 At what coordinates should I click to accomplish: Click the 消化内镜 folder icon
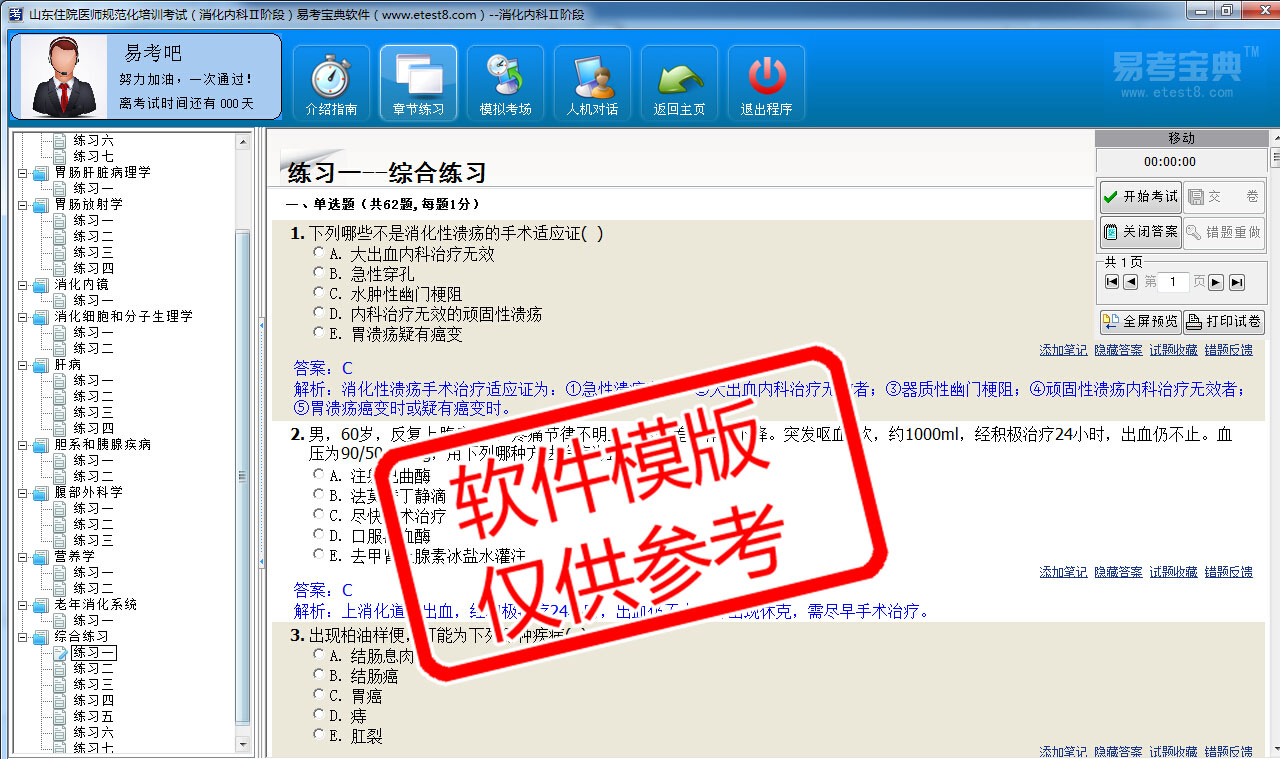coord(40,284)
